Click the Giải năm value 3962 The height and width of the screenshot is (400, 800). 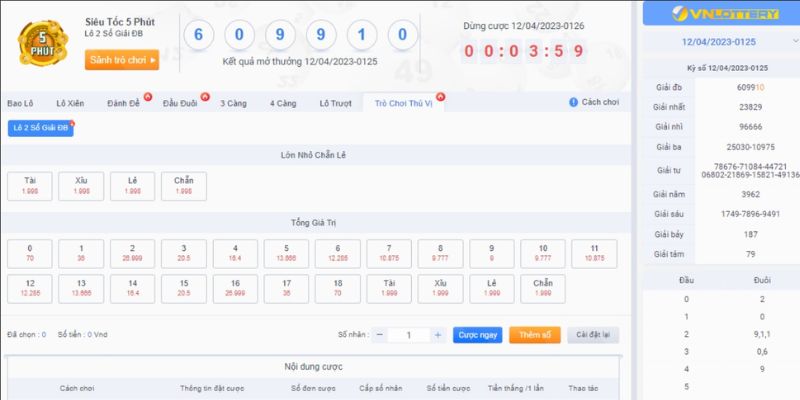pos(751,194)
